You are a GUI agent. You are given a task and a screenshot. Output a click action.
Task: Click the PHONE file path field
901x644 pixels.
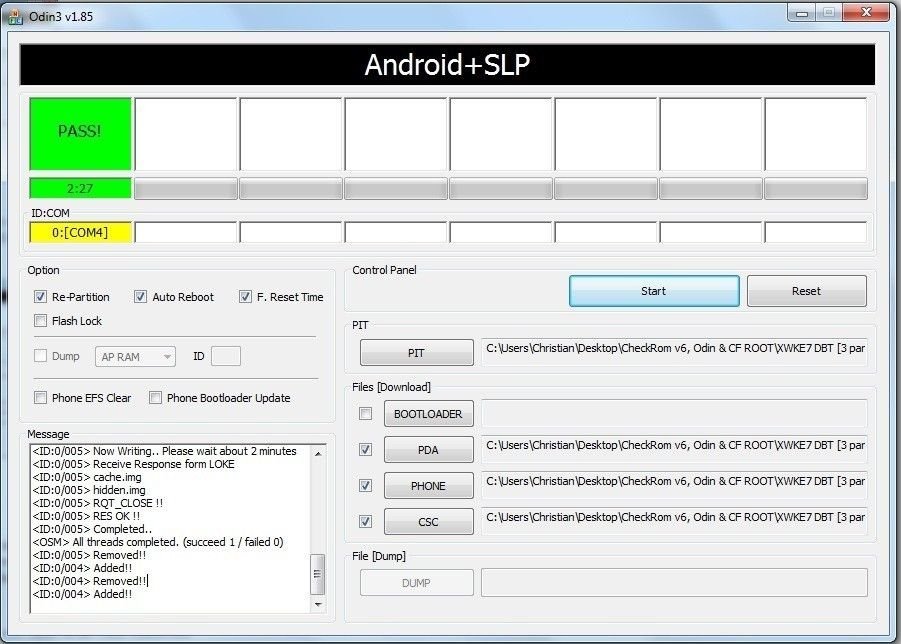pos(674,485)
